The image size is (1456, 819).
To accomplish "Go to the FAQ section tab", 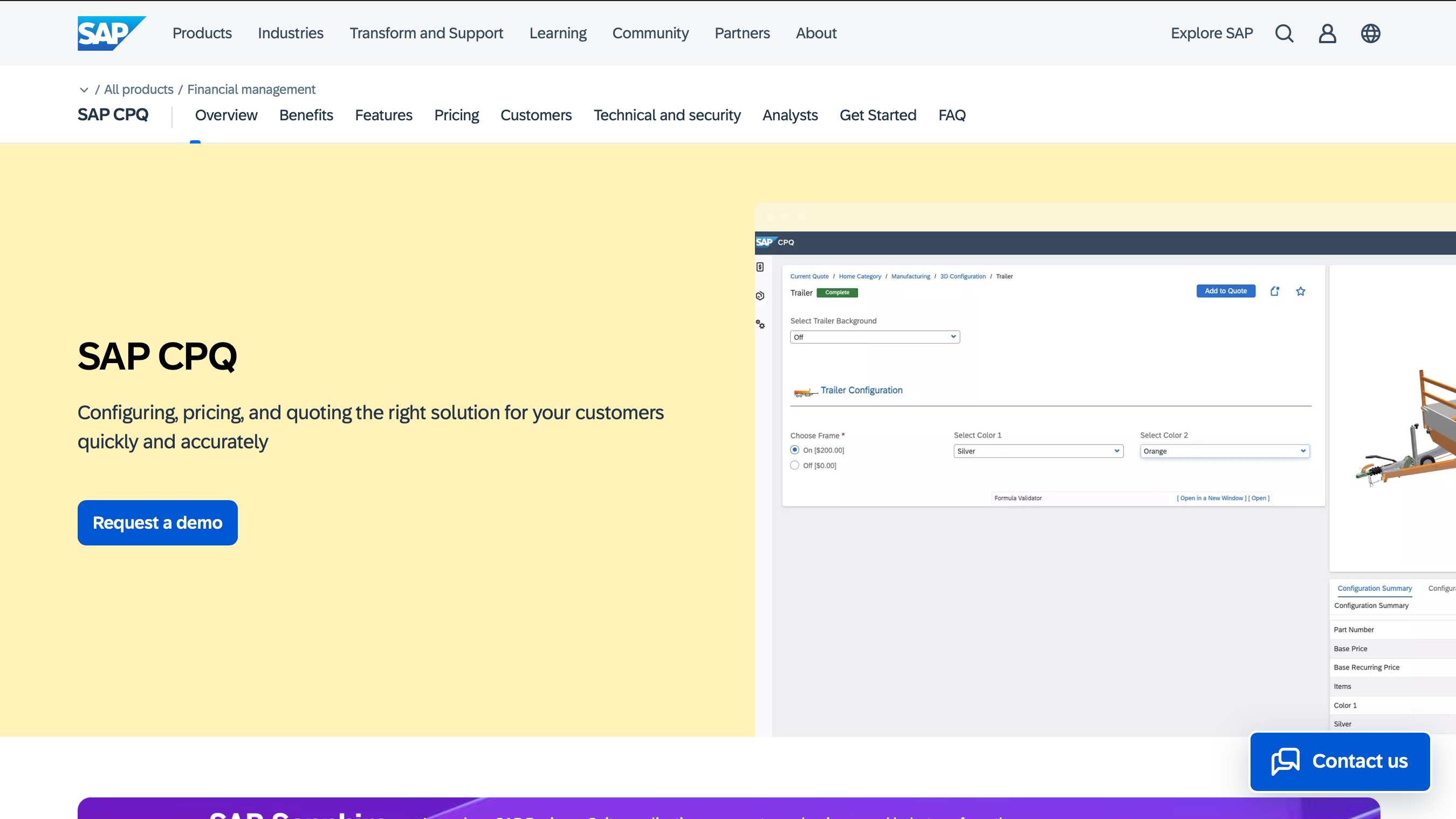I will coord(952,115).
